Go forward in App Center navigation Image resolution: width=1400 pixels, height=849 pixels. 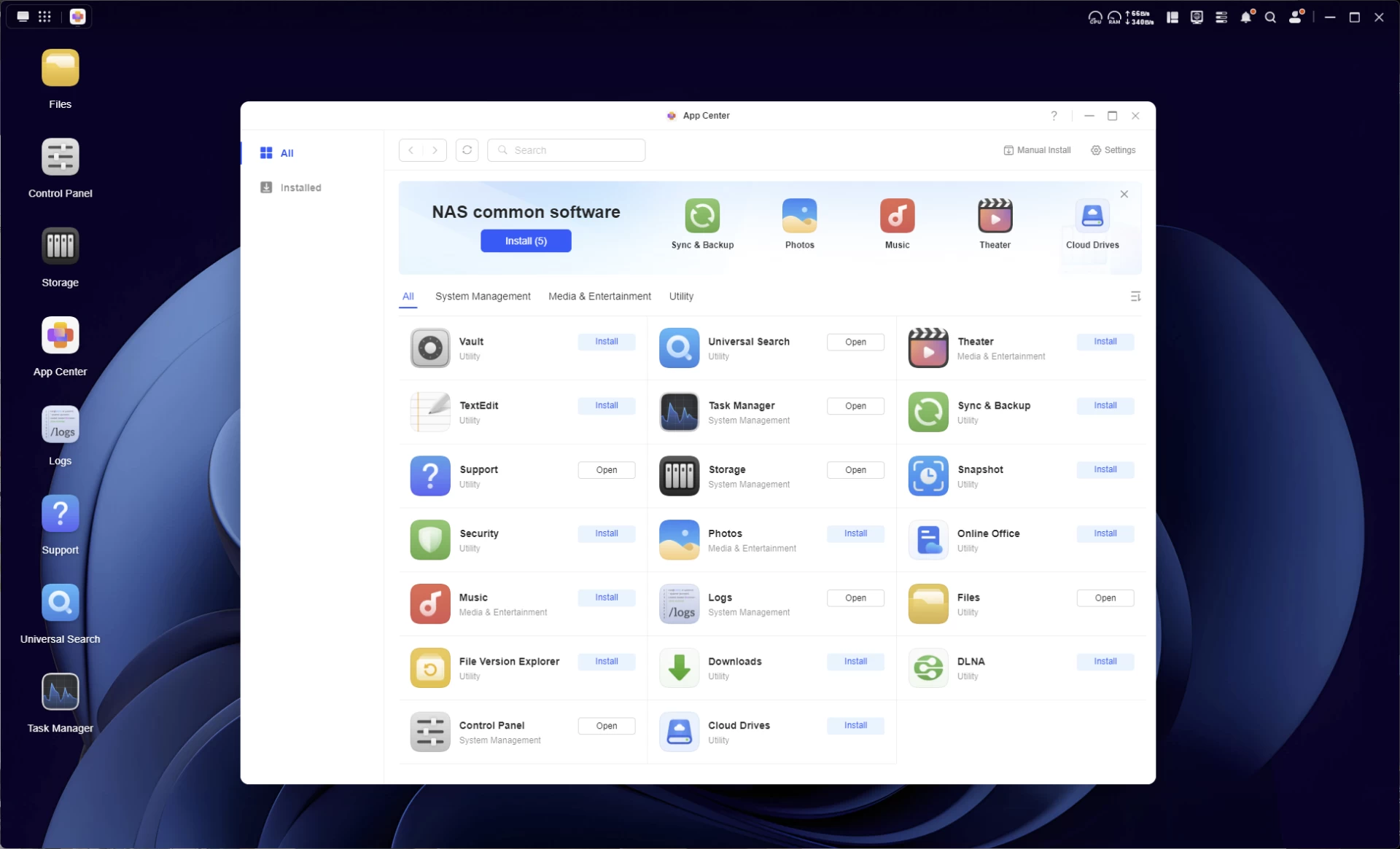tap(435, 150)
